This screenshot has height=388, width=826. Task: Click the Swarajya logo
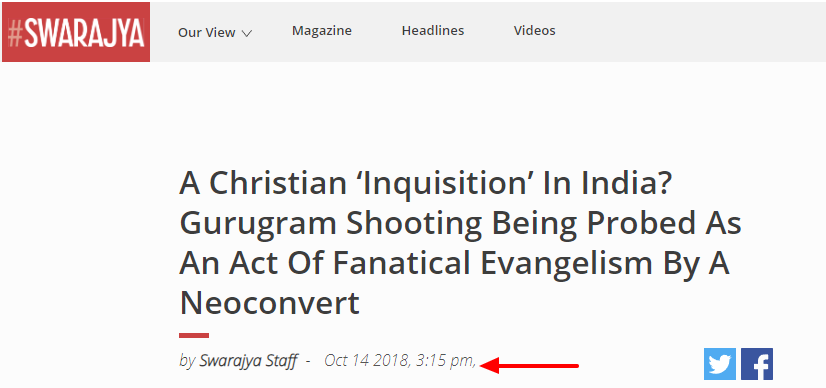click(76, 32)
